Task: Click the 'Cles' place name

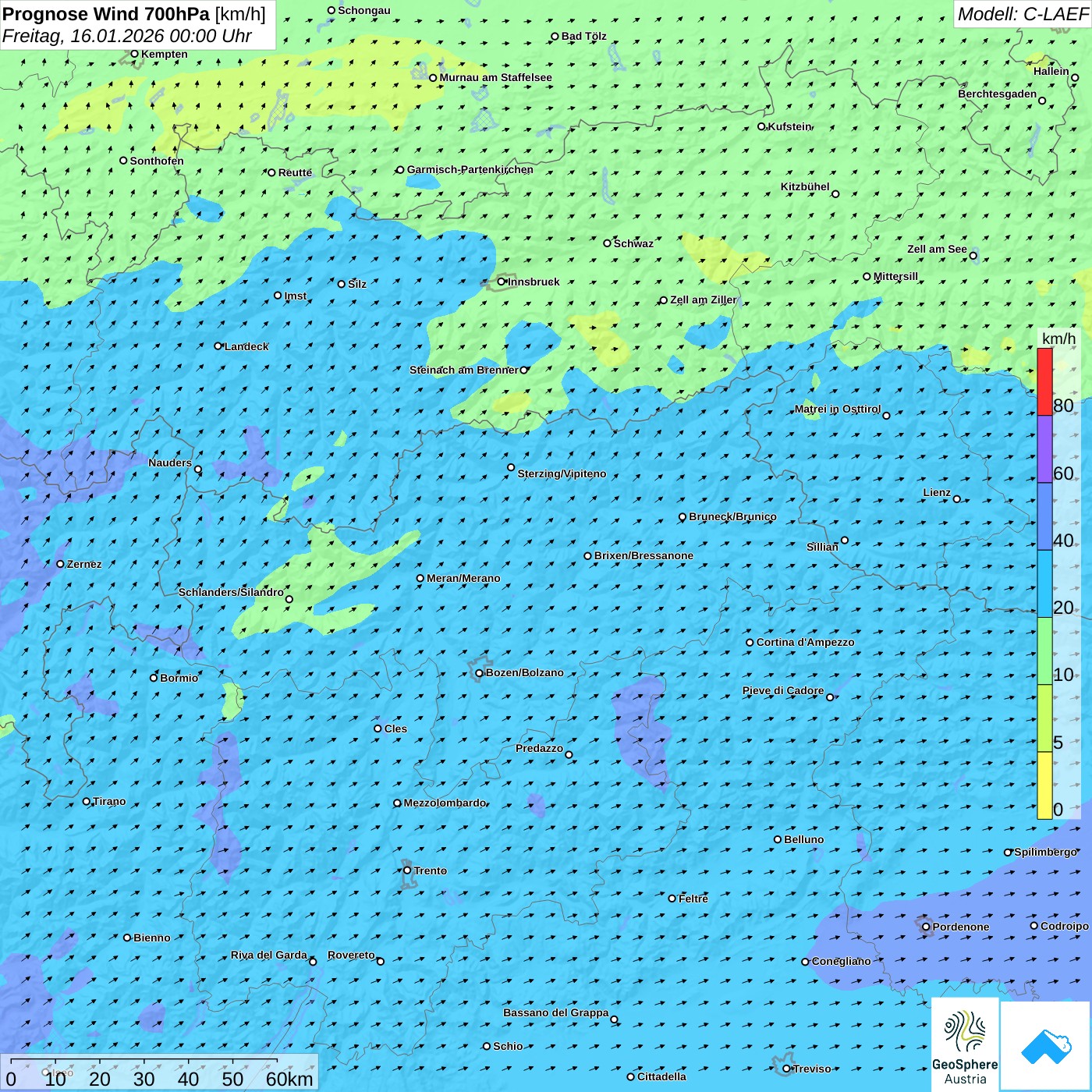Action: pos(395,729)
